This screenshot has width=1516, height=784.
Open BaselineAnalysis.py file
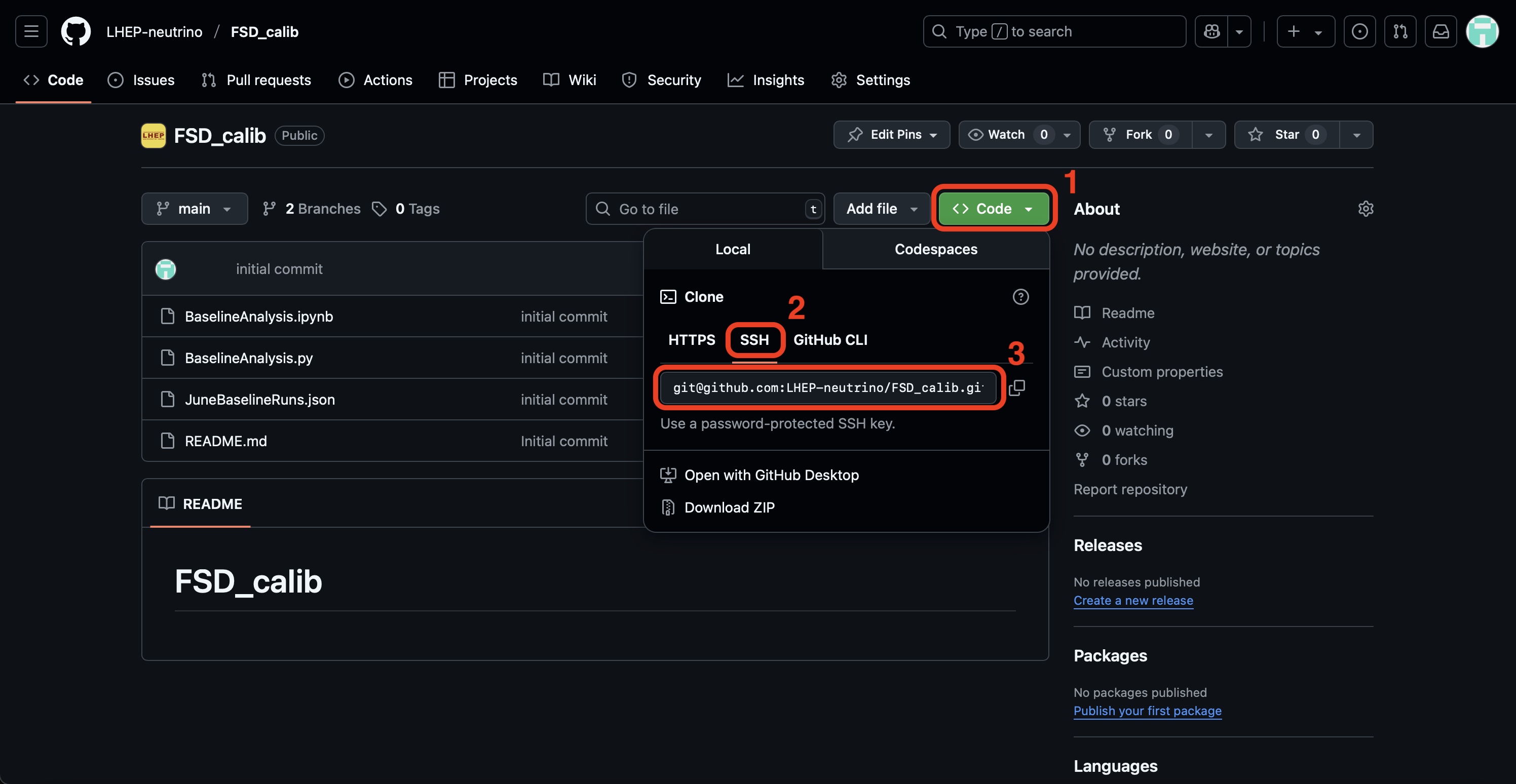pyautogui.click(x=248, y=358)
